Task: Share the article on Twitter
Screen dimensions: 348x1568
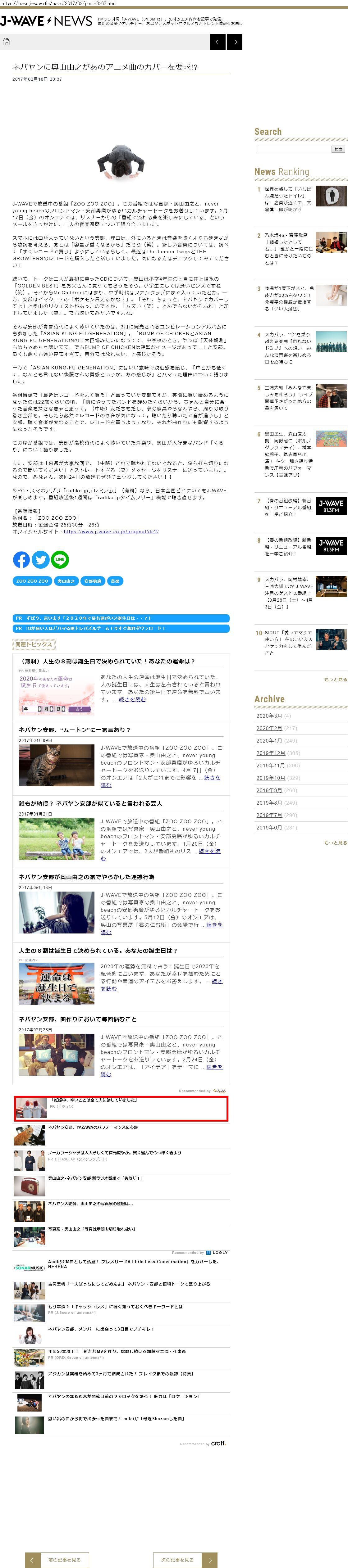Action: pos(41,559)
